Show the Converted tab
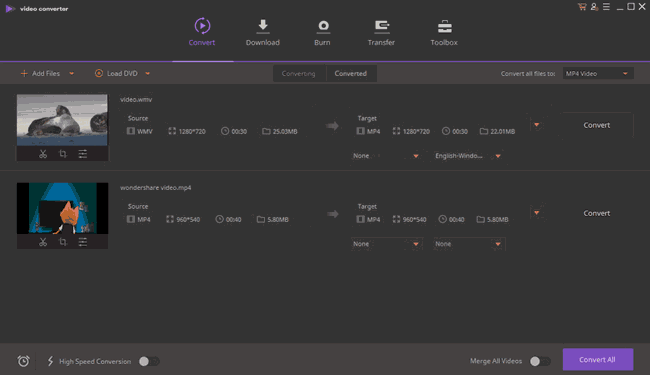Image resolution: width=650 pixels, height=375 pixels. point(351,73)
